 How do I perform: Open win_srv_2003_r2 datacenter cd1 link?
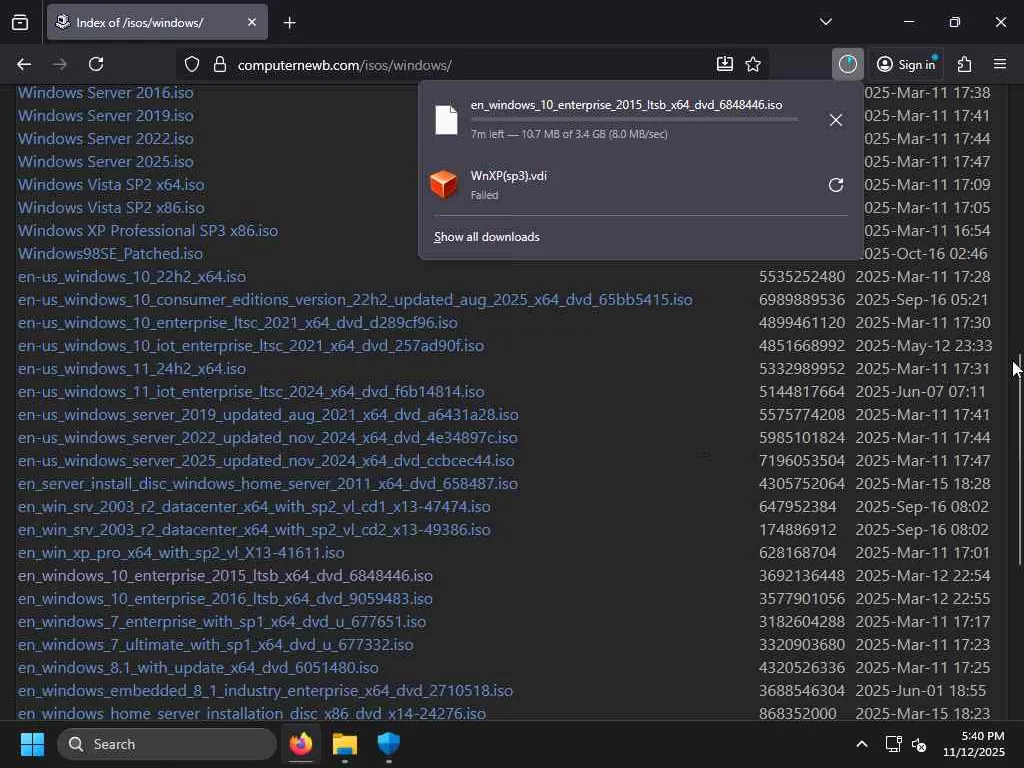point(254,507)
